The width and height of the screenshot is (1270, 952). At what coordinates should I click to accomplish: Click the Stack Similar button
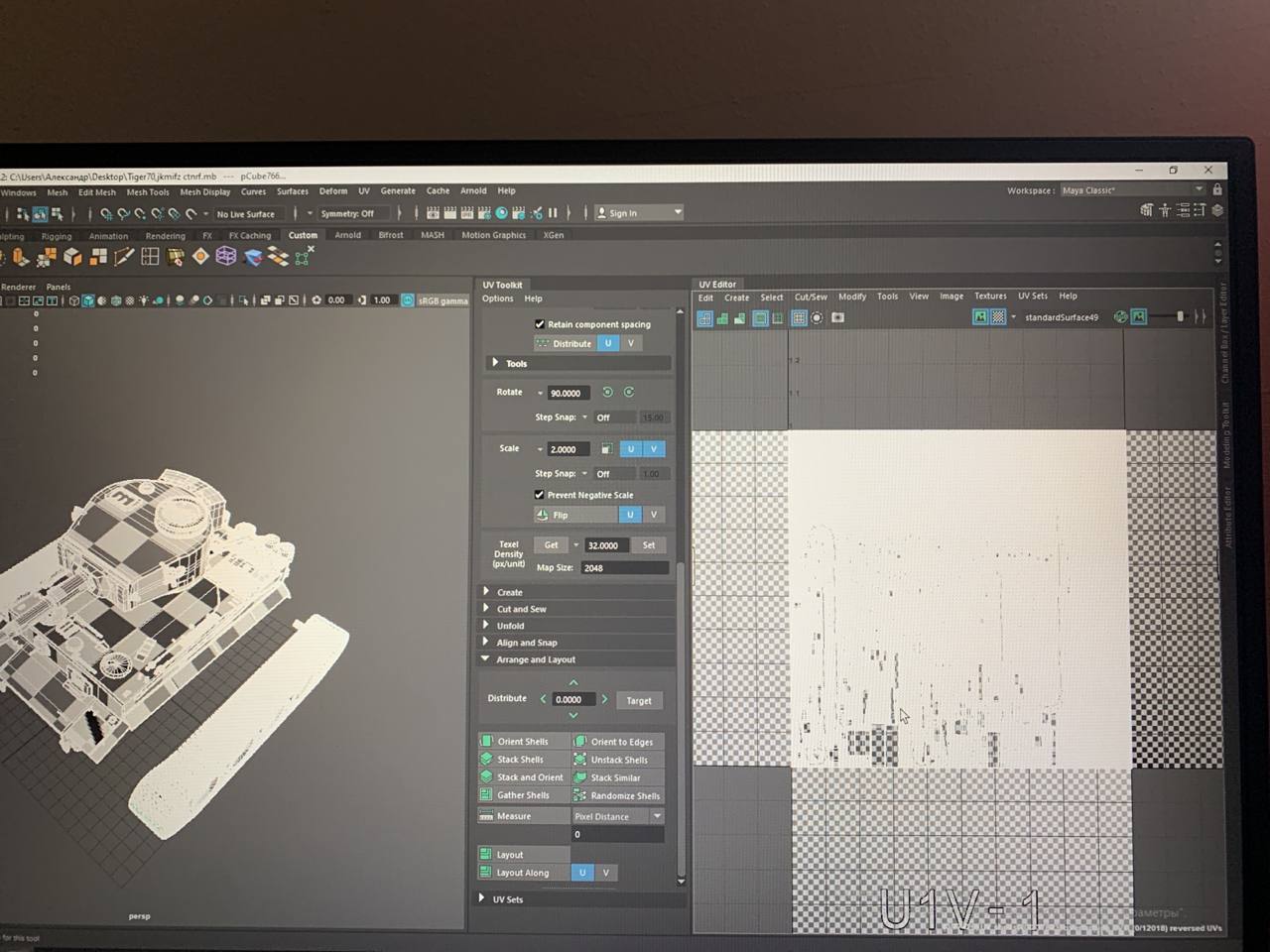(x=618, y=777)
